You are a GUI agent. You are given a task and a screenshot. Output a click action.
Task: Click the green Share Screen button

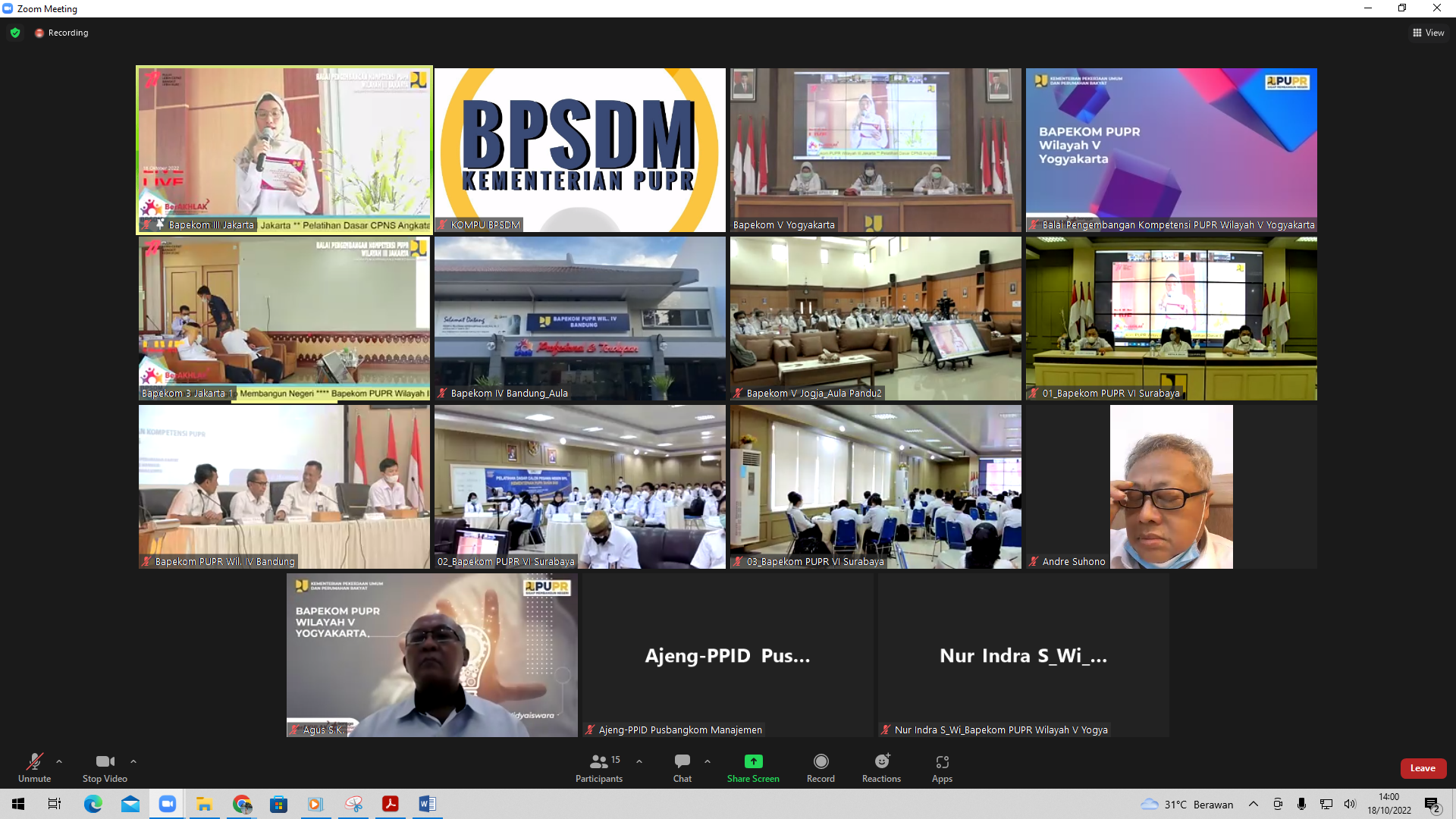753,767
